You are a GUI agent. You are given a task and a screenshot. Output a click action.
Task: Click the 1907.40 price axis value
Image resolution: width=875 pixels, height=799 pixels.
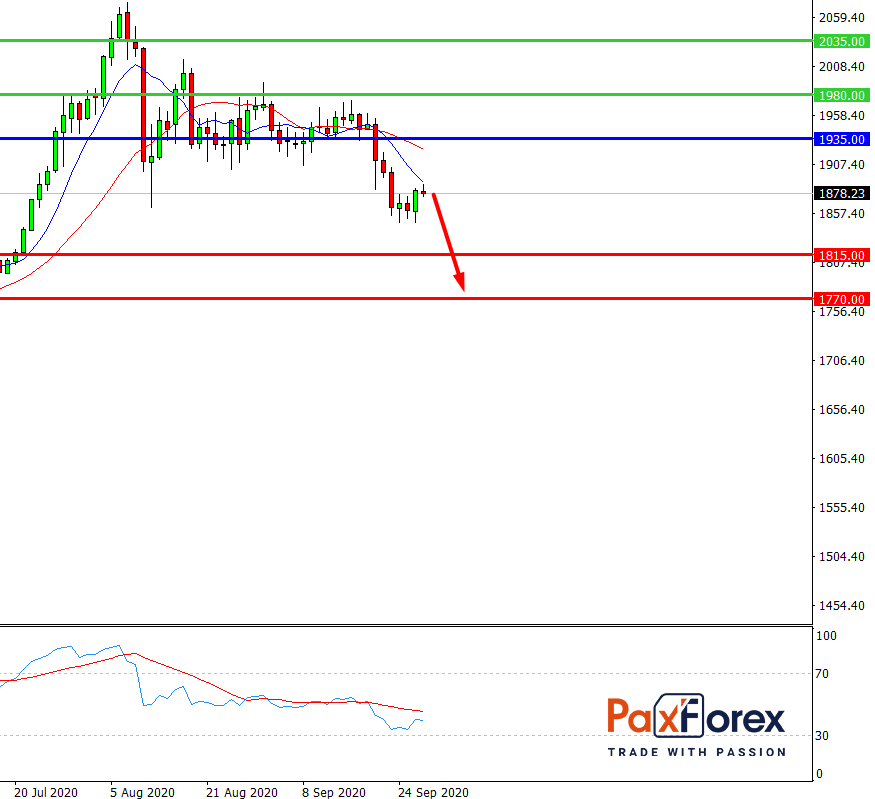pyautogui.click(x=842, y=165)
